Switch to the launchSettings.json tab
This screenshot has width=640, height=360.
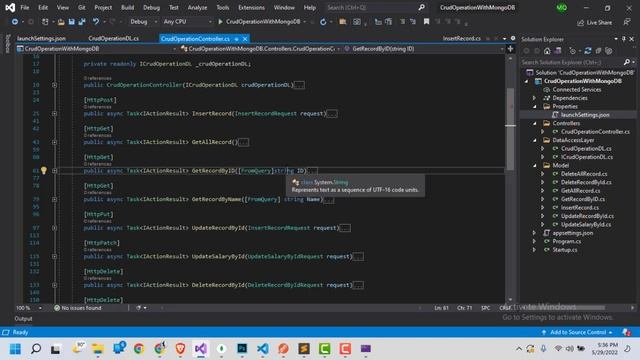(x=42, y=38)
